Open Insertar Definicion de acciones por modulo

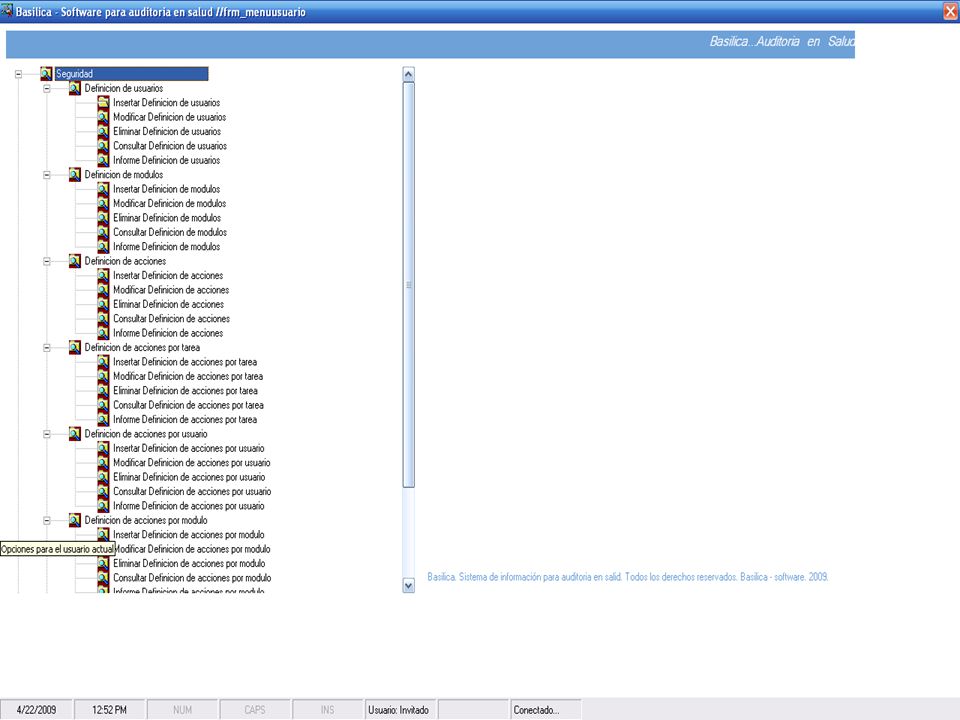[189, 534]
